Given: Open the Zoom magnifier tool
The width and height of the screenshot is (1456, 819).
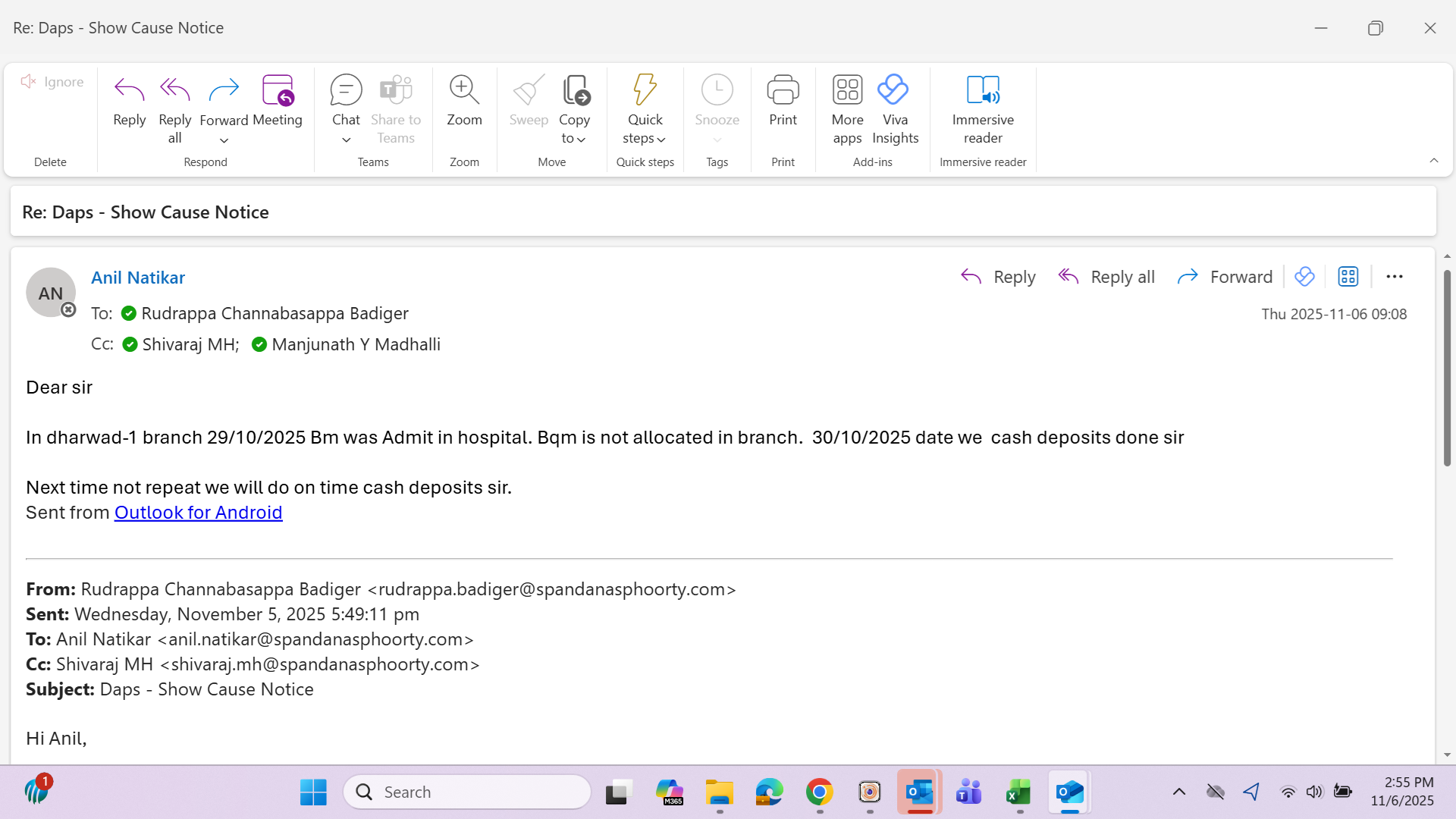Looking at the screenshot, I should (x=464, y=91).
